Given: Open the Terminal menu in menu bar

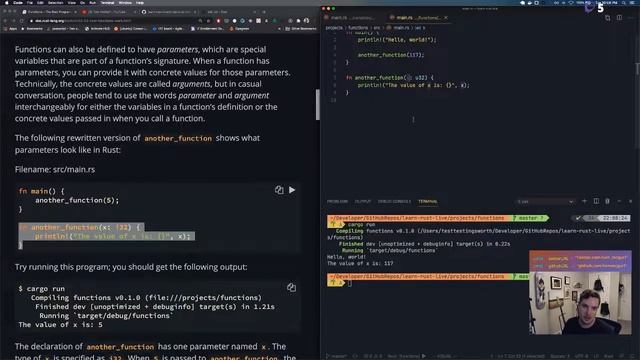Looking at the screenshot, I should click(107, 3).
